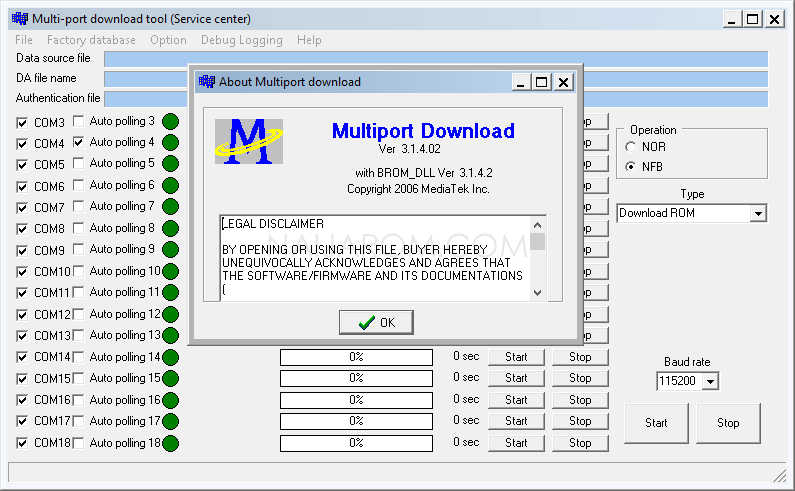This screenshot has height=491, width=795.
Task: Open the Option menu
Action: click(x=168, y=40)
